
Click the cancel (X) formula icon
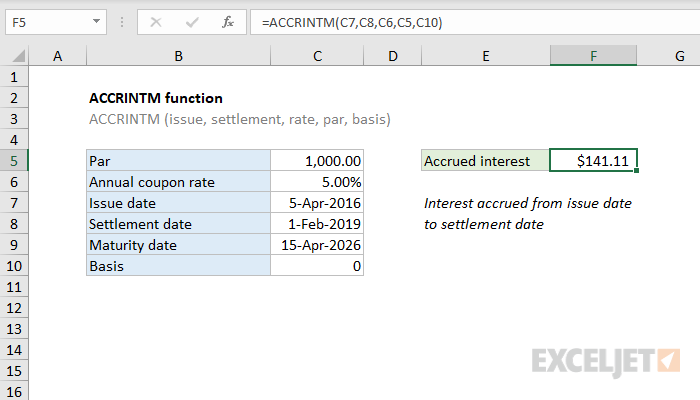(x=156, y=22)
